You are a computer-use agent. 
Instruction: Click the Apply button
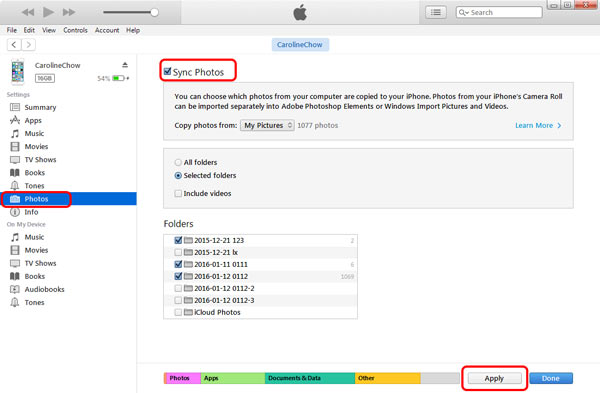click(x=494, y=378)
